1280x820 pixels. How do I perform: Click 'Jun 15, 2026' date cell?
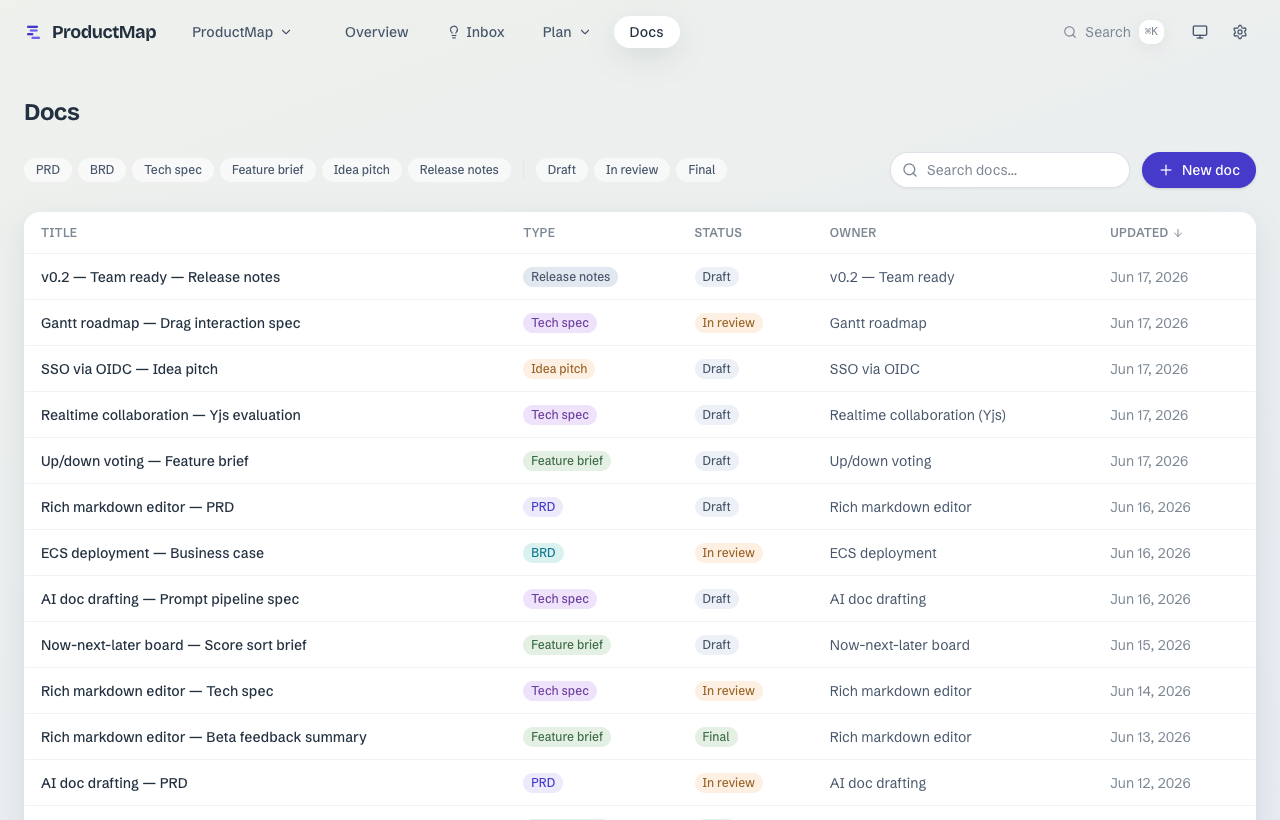pos(1150,645)
